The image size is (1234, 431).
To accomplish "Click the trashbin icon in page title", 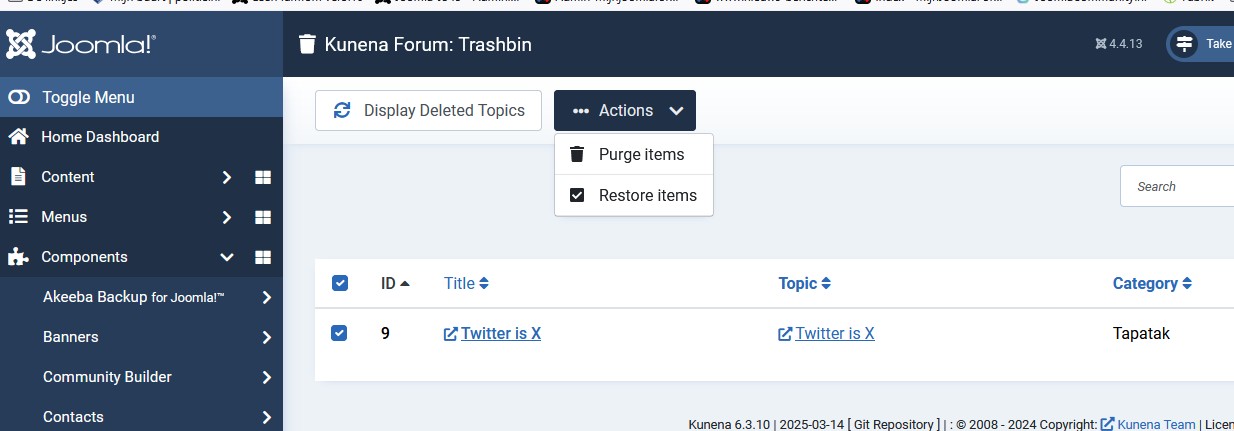I will click(x=308, y=44).
